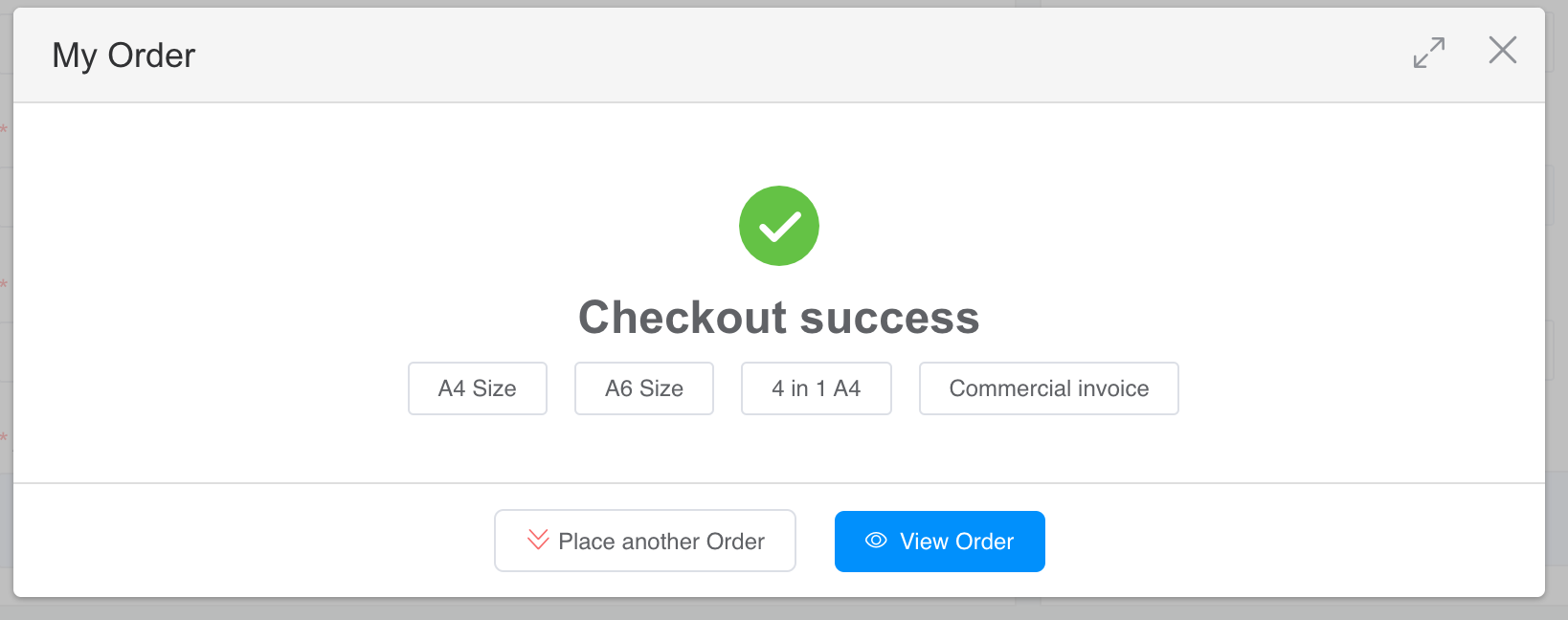Click the Checkout success heading
Screen dimensions: 1568x620
click(x=778, y=318)
